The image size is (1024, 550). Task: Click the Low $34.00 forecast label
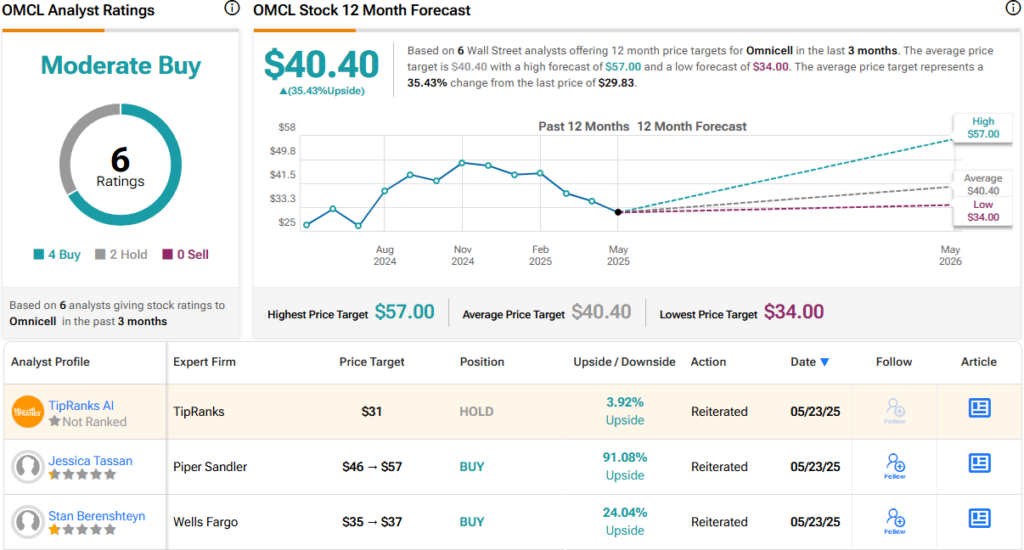(x=983, y=211)
